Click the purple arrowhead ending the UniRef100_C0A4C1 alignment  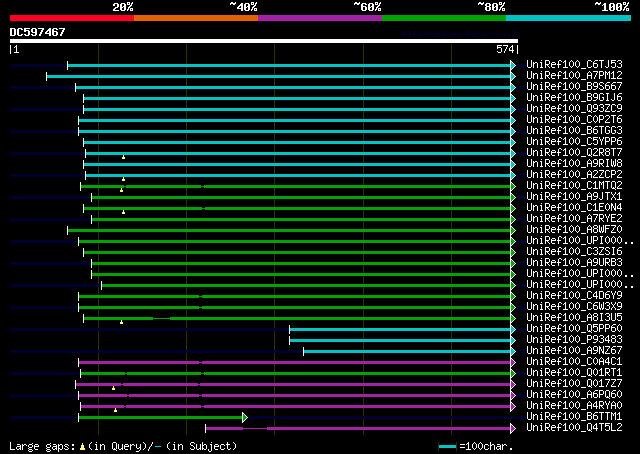coord(513,363)
